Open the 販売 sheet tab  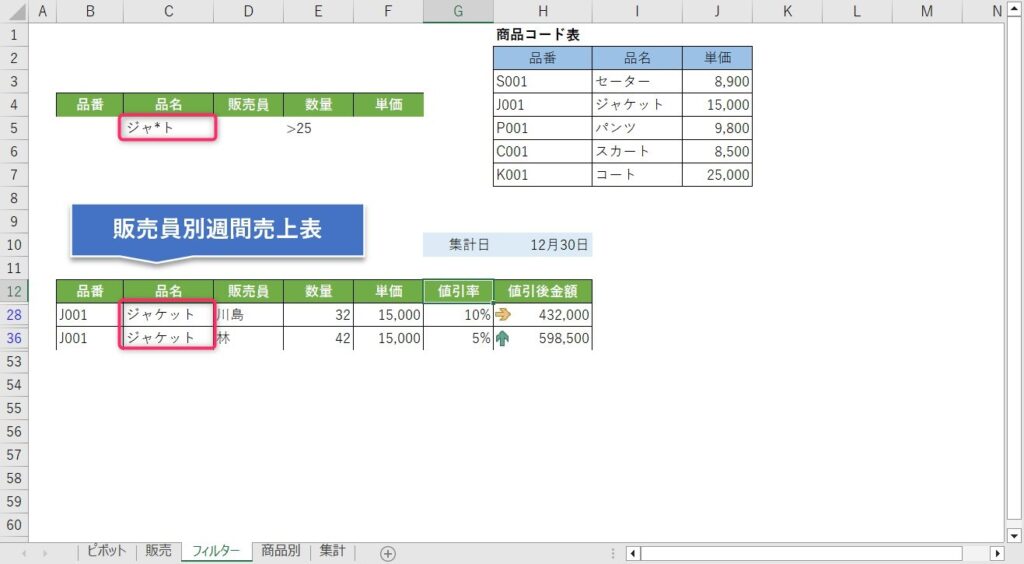158,551
